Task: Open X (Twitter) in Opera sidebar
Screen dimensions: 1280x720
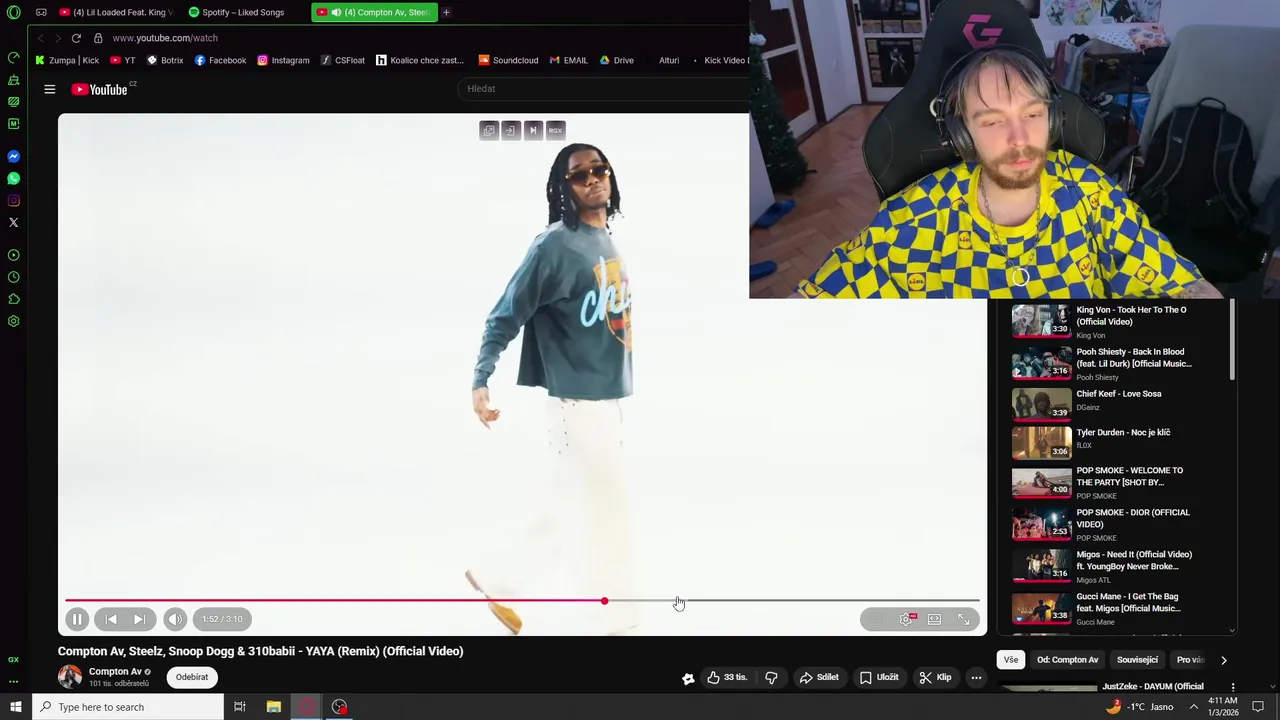Action: click(x=13, y=223)
